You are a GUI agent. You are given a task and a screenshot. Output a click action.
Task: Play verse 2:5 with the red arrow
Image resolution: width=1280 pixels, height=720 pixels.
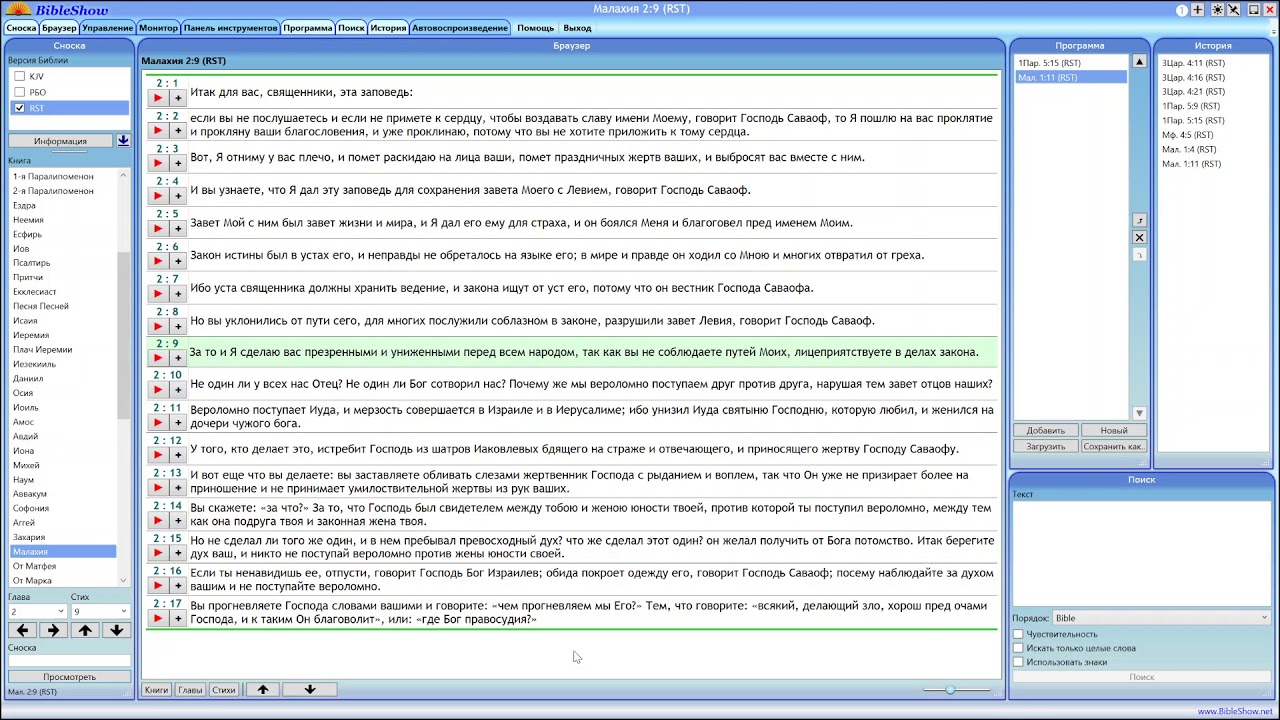tap(157, 228)
